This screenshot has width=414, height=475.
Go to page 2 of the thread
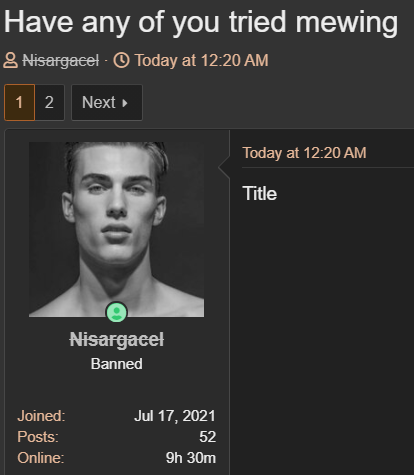[x=49, y=102]
